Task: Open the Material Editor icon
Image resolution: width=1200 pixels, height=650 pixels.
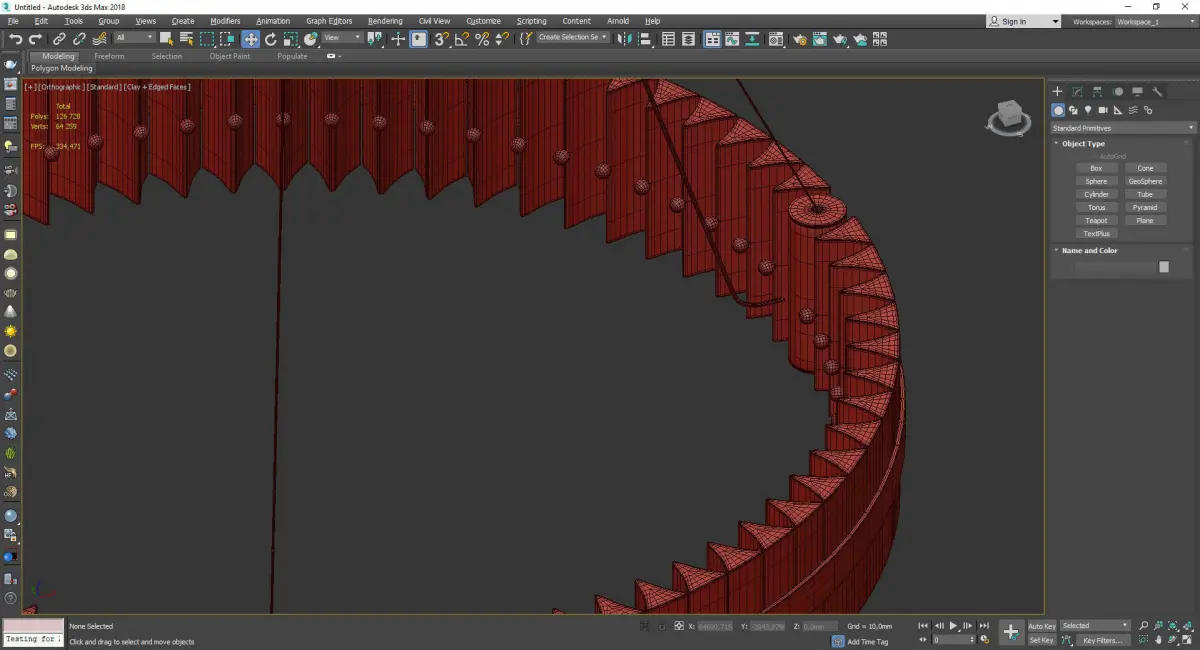Action: pyautogui.click(x=774, y=39)
